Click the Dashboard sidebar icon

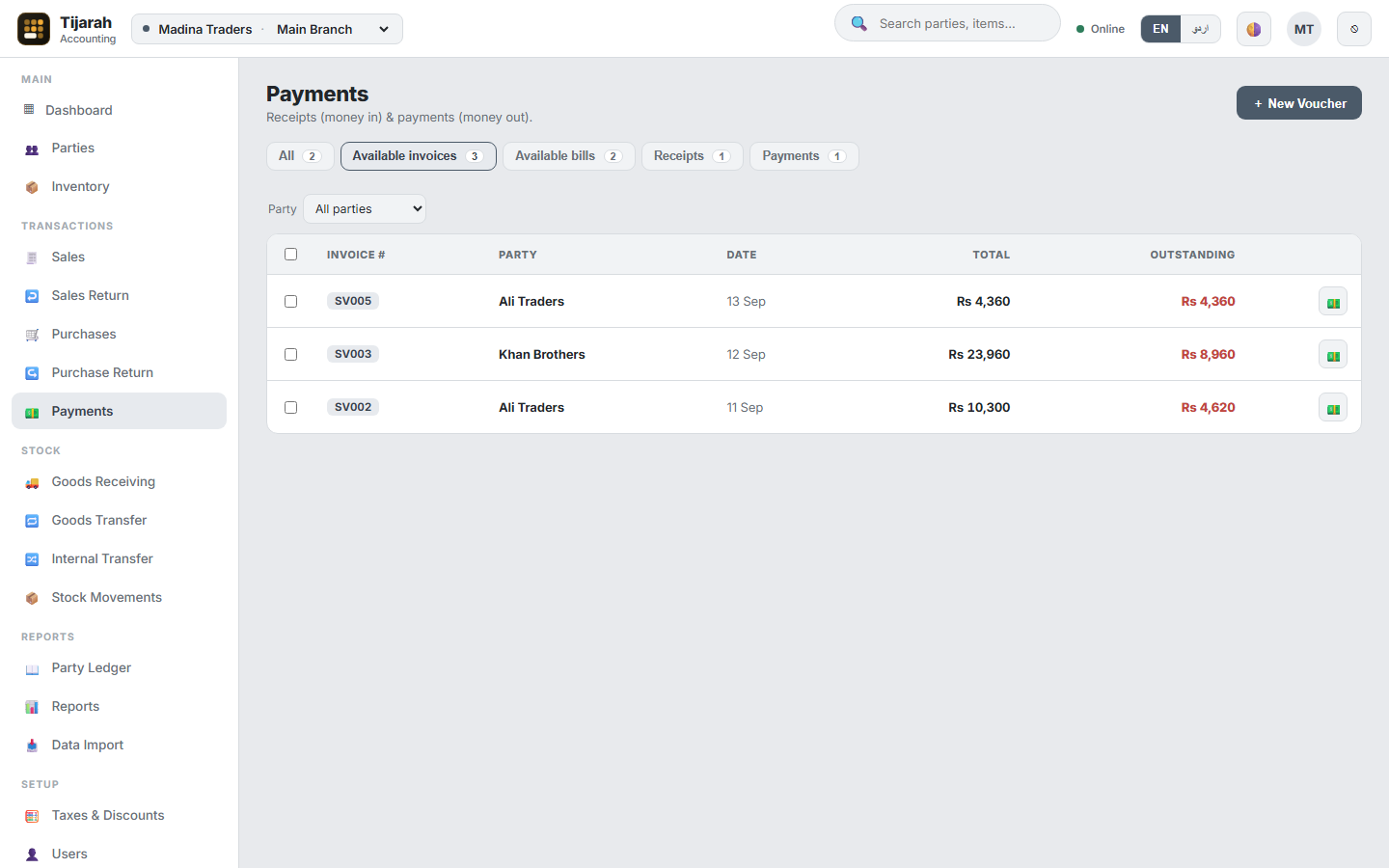29,110
